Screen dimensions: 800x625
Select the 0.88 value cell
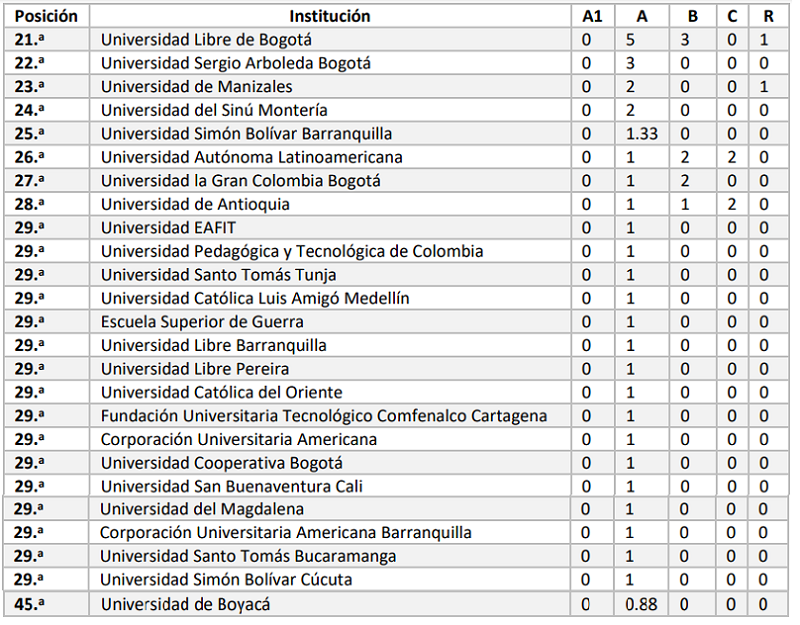coord(641,604)
